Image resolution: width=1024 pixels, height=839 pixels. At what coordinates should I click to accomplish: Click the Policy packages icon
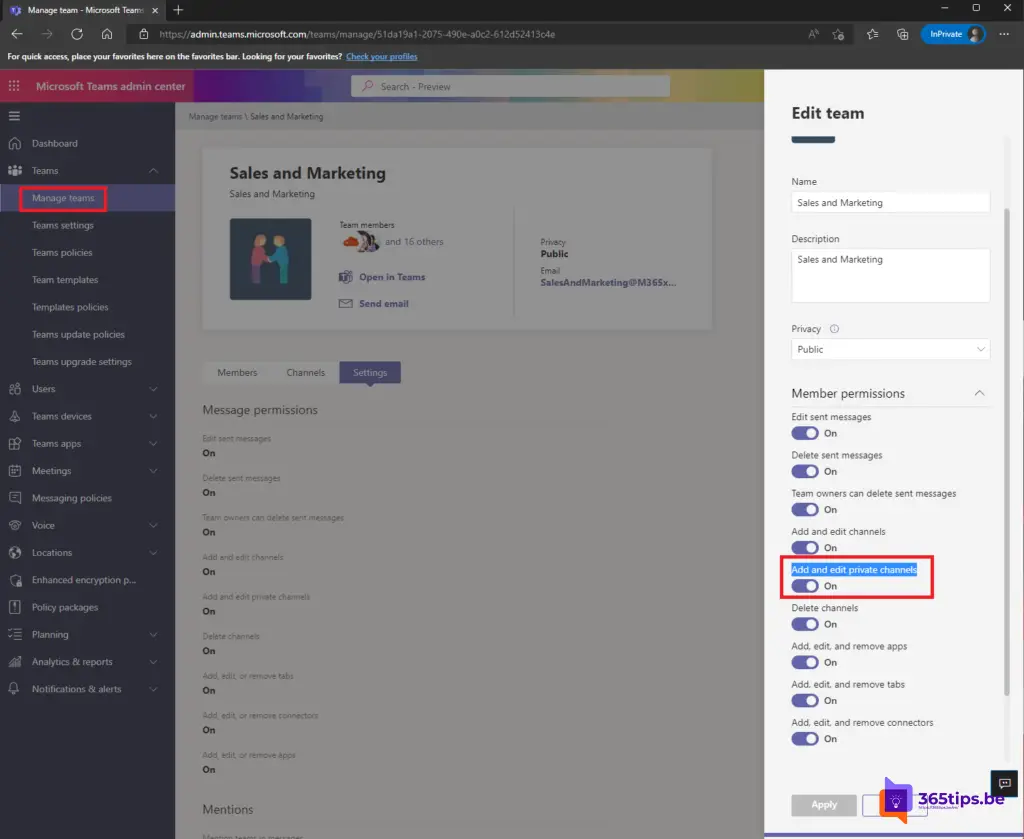pos(15,607)
